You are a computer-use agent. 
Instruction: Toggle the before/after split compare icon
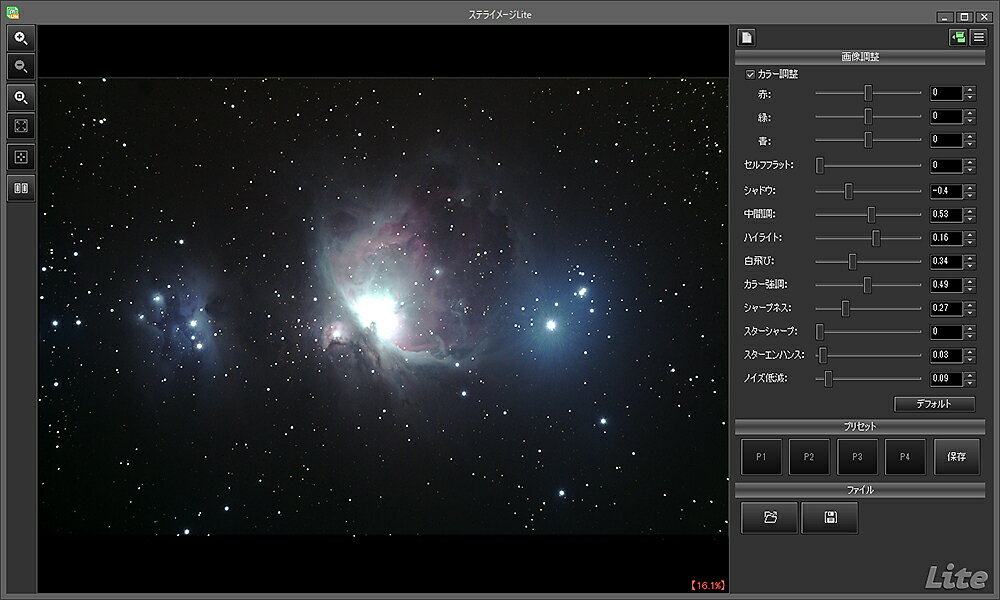21,188
